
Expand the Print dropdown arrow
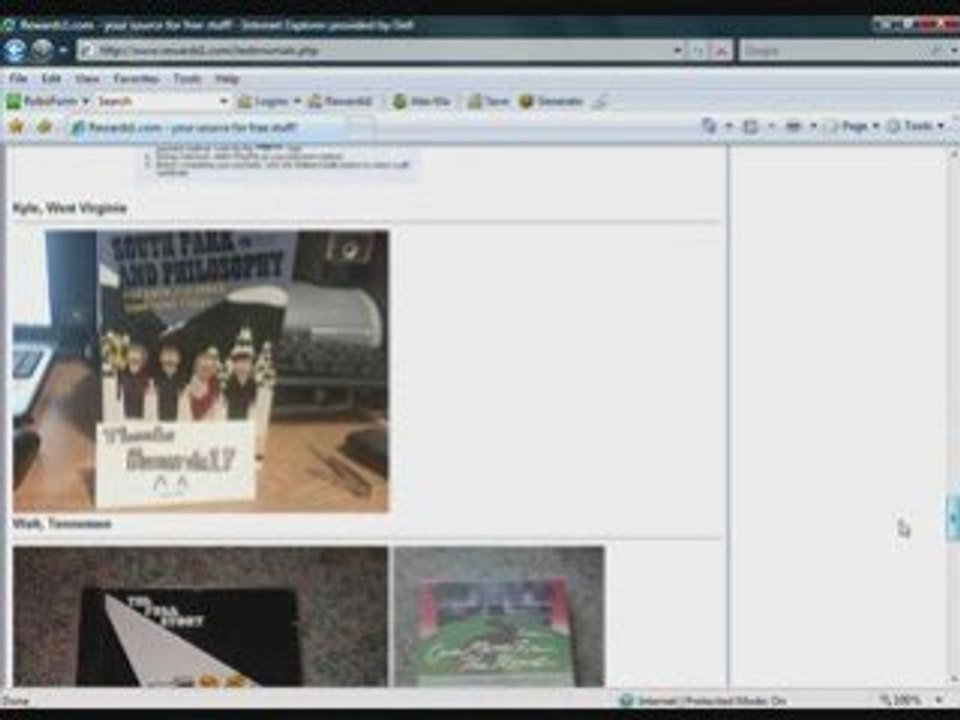coord(813,127)
